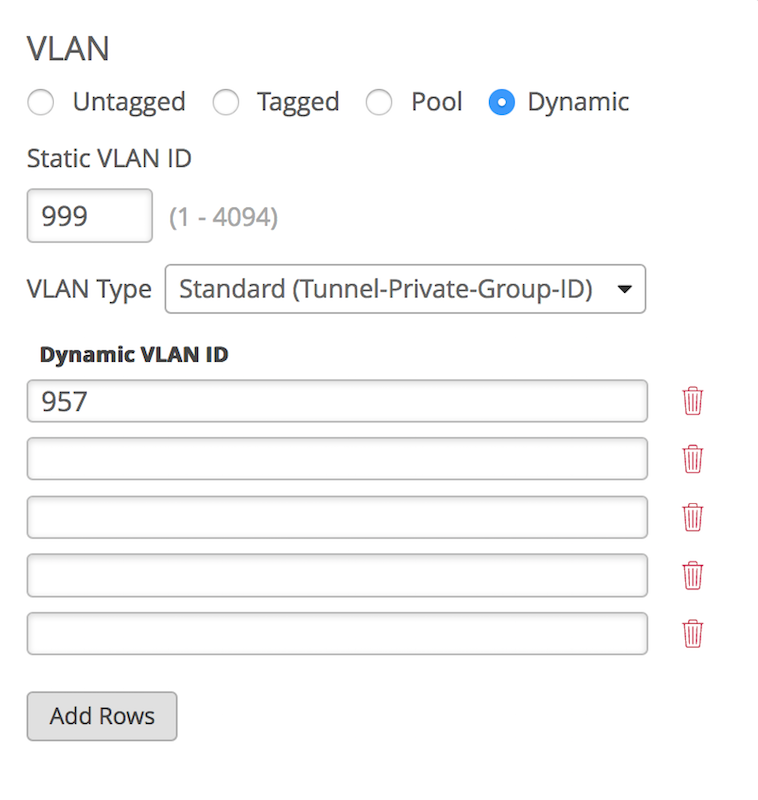Focus the Dynamic VLAN ID field containing 957
Screen dimensions: 758x800
click(337, 401)
